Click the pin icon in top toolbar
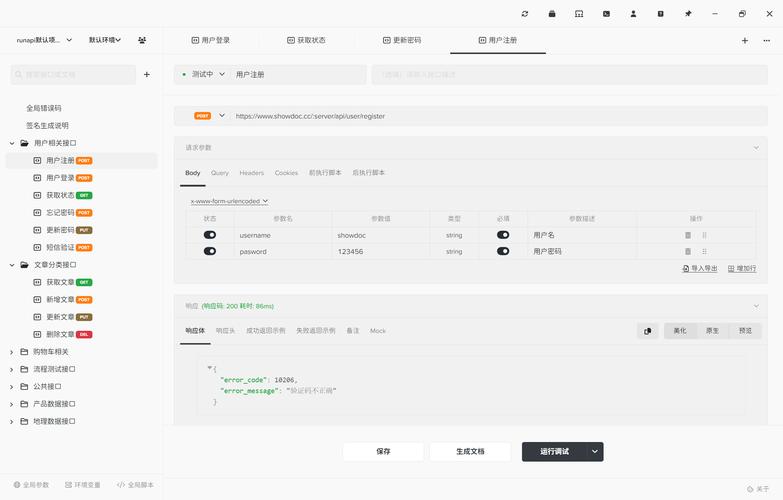The image size is (783, 500). 688,14
